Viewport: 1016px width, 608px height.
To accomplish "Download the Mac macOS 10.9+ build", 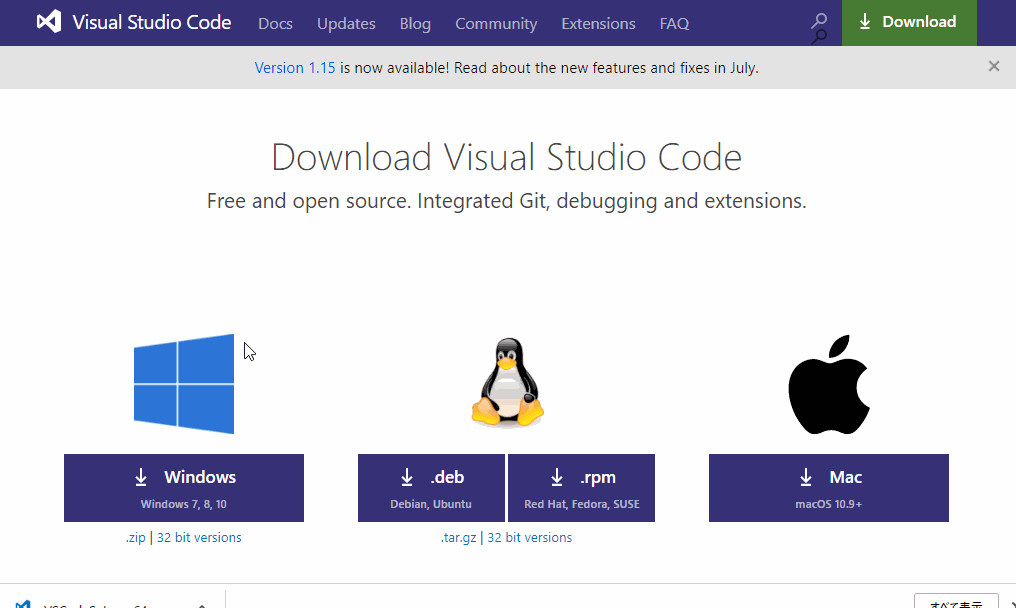I will (829, 488).
